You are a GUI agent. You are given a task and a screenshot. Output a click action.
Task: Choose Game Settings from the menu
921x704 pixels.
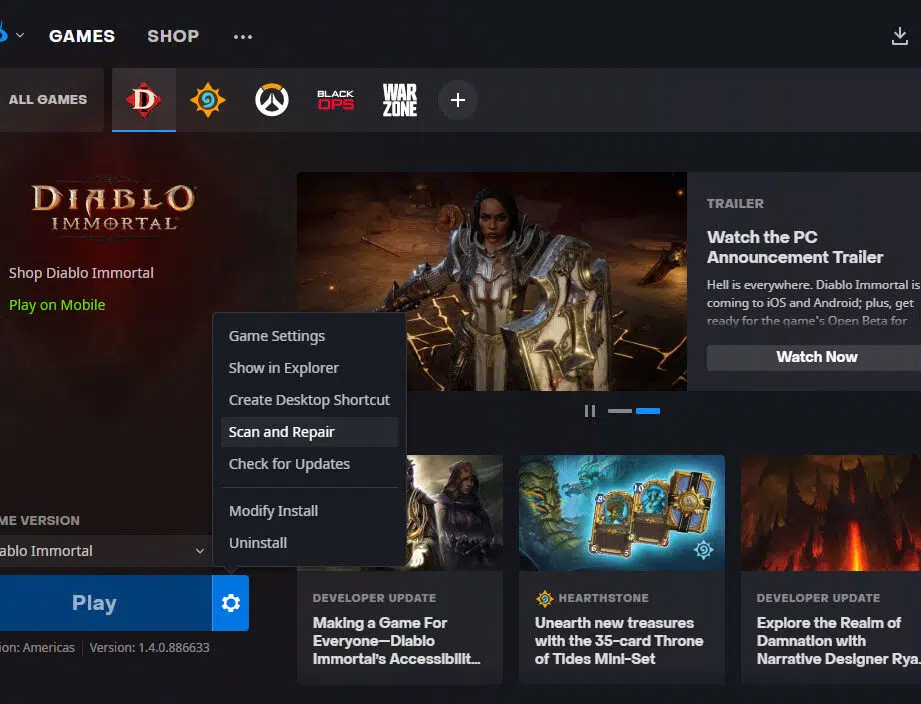click(x=310, y=336)
